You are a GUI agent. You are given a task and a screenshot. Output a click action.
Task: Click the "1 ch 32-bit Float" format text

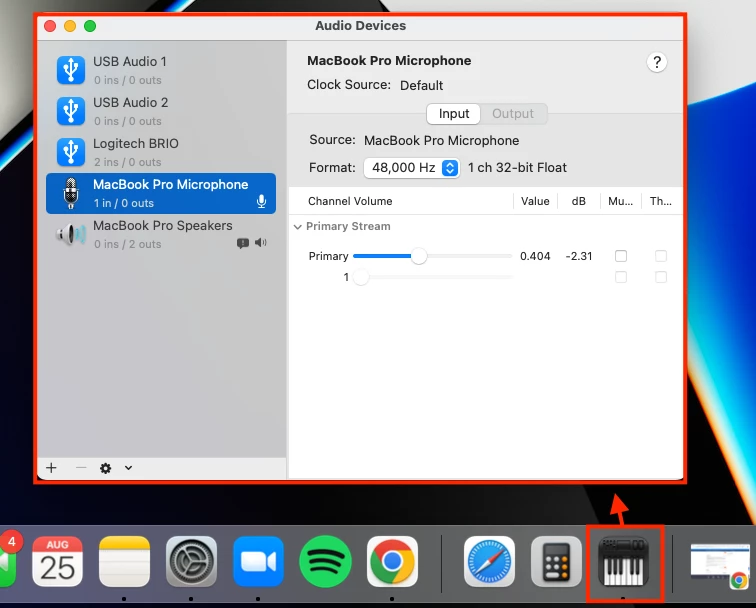coord(517,168)
